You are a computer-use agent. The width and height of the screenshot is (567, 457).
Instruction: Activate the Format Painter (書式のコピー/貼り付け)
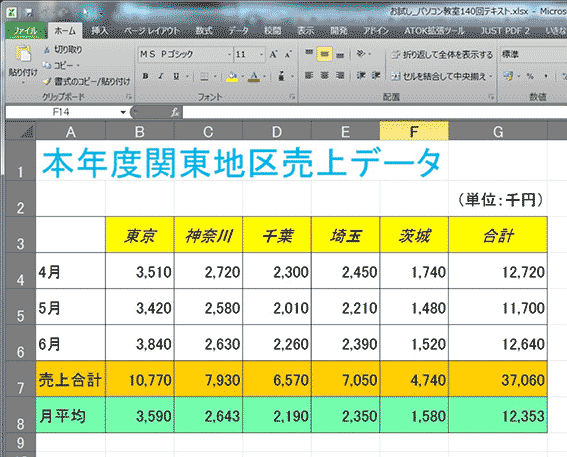tap(86, 82)
